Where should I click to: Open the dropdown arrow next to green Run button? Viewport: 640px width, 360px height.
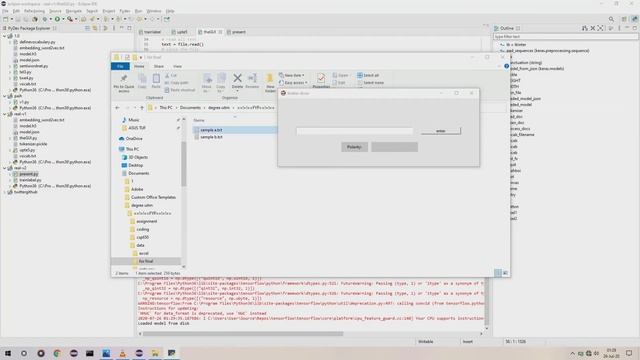(63, 19)
